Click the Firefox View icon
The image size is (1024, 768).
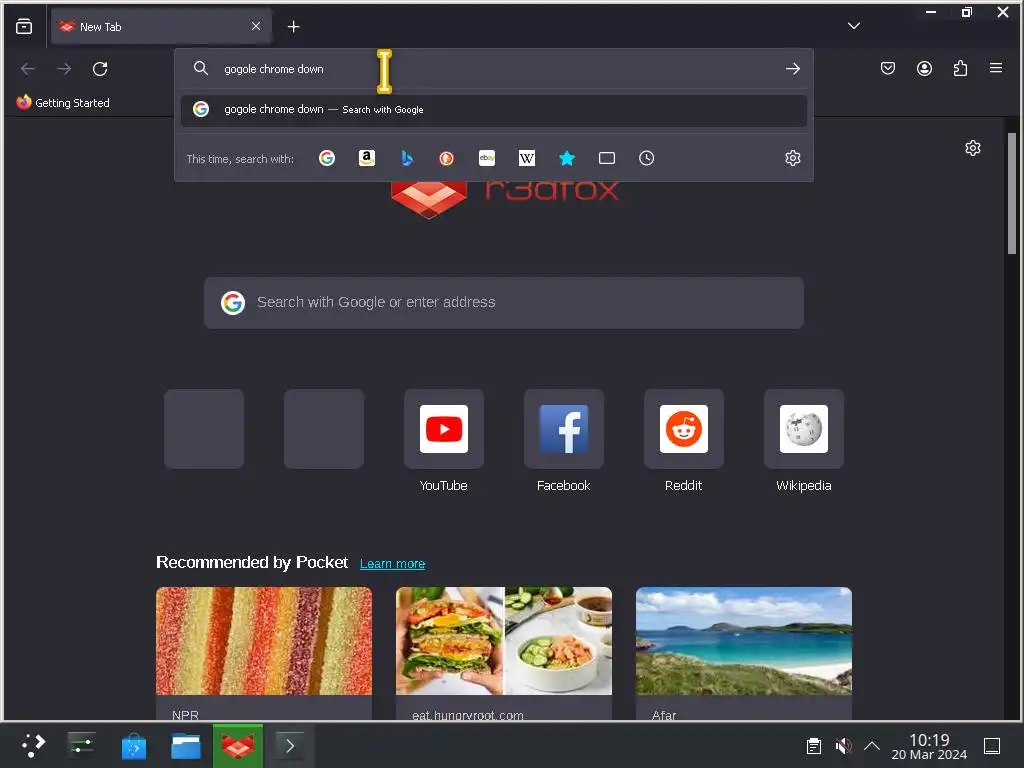click(24, 26)
